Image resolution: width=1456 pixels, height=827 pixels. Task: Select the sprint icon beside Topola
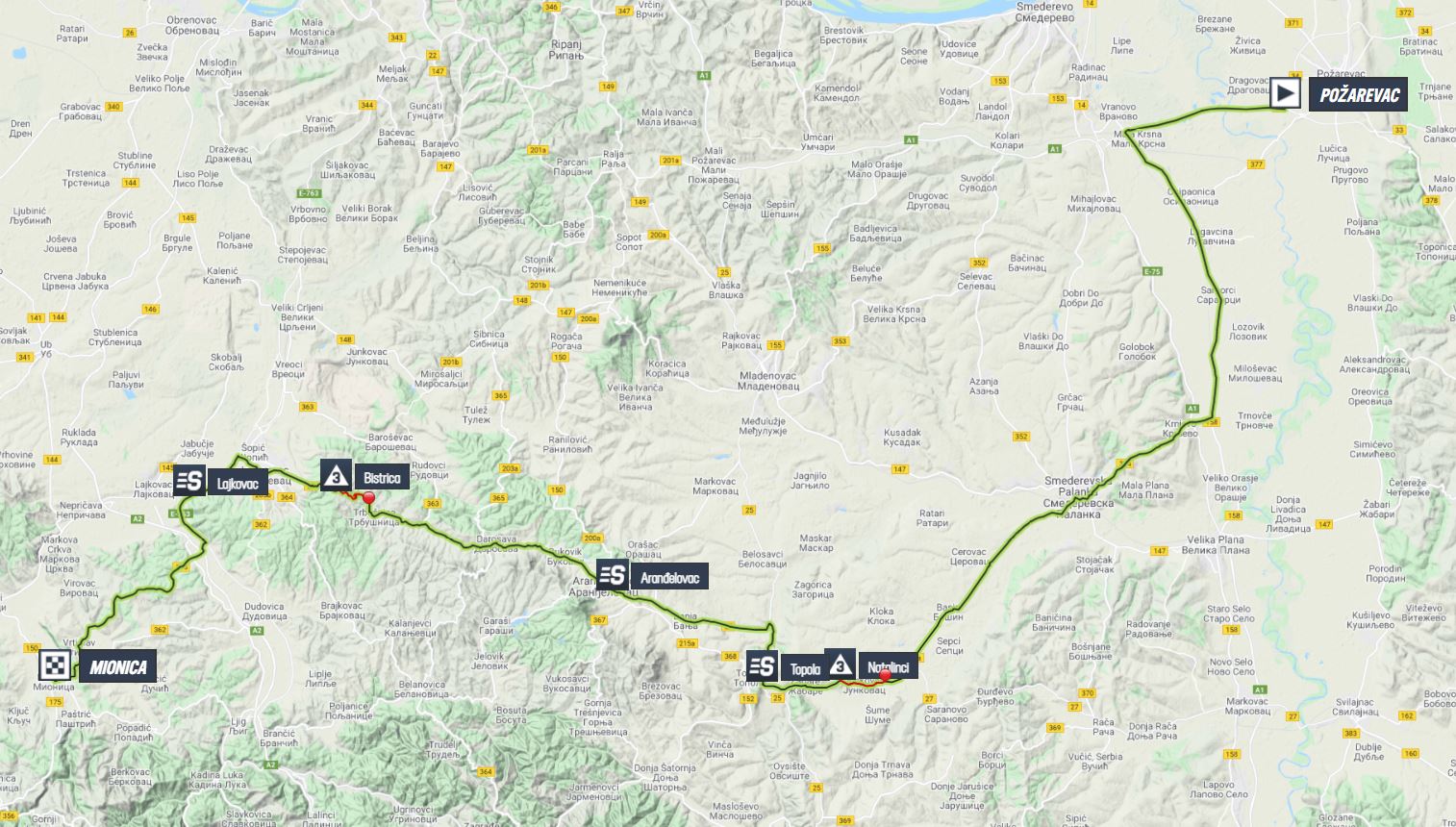tap(762, 666)
